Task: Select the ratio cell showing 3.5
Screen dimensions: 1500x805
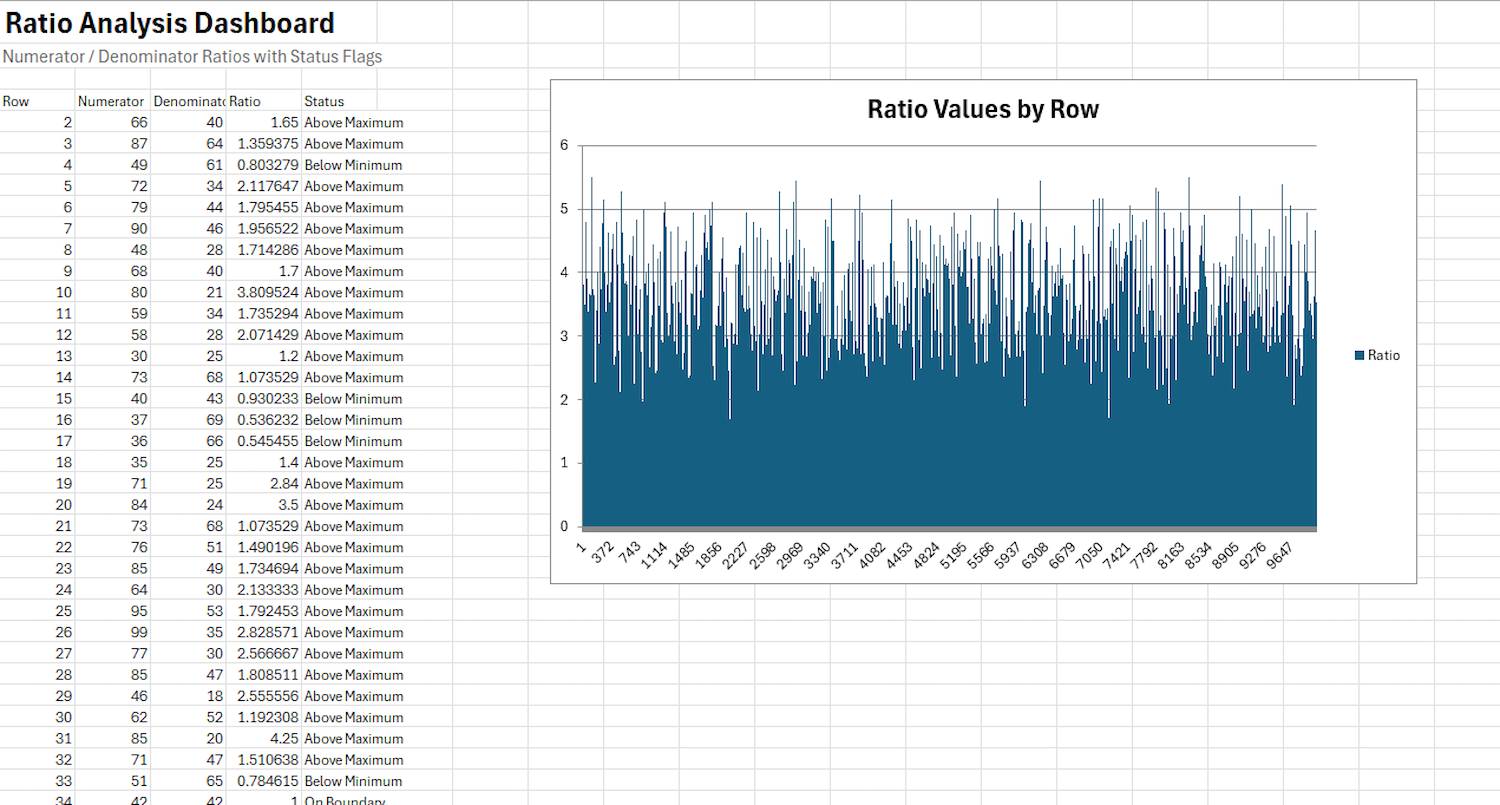Action: tap(264, 505)
